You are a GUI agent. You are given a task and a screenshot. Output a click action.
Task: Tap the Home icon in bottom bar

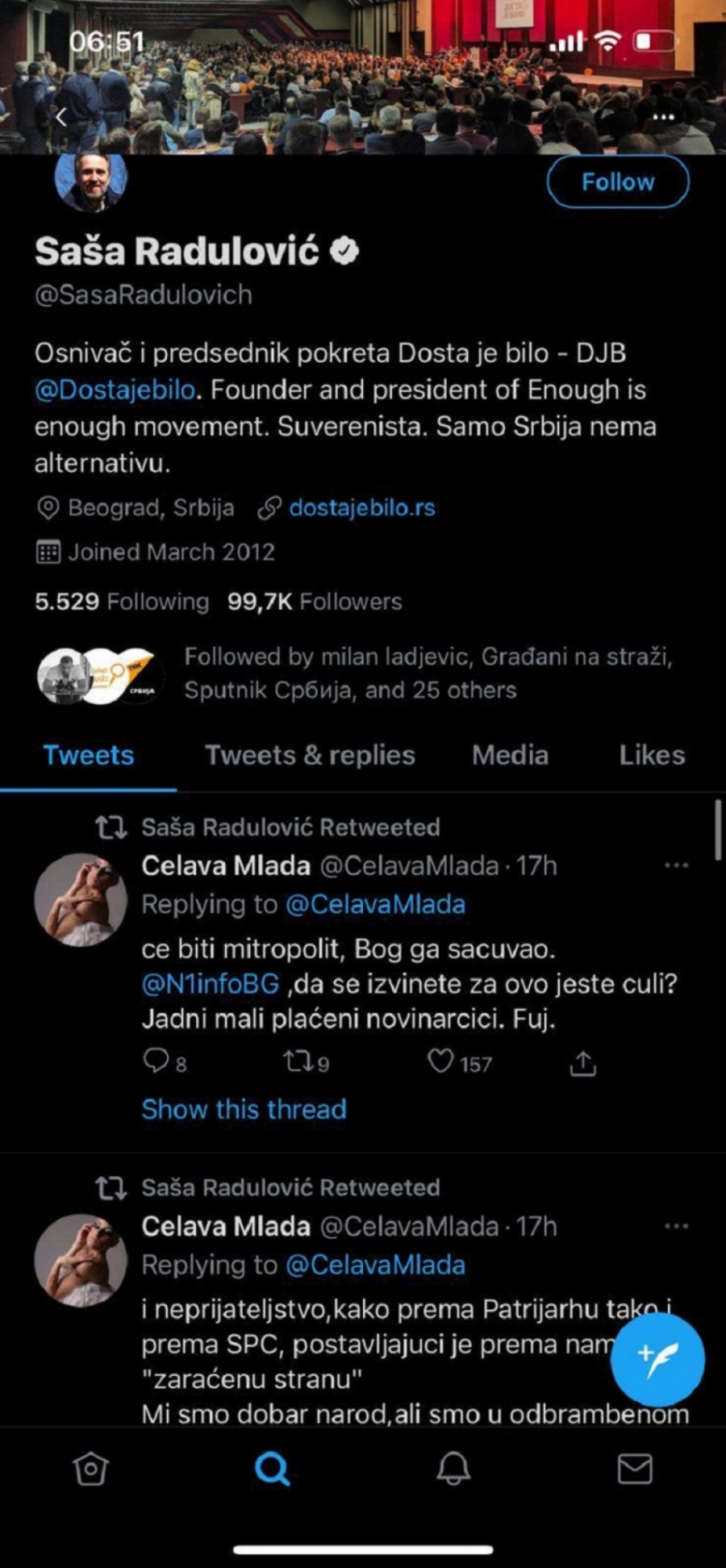[90, 1469]
